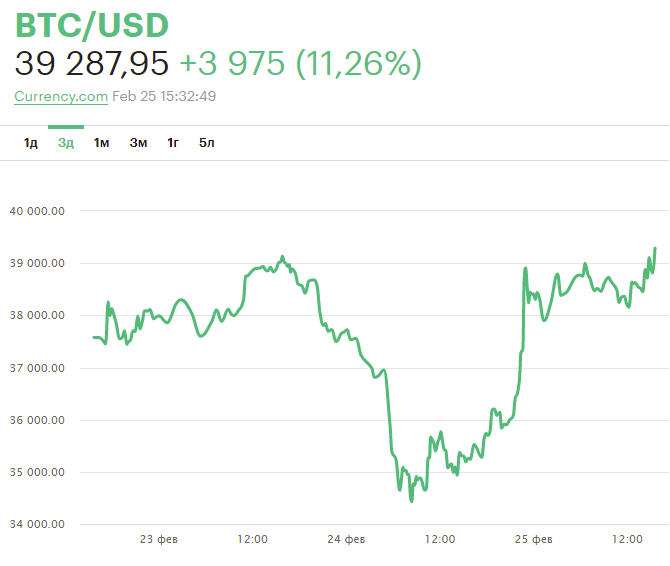Screen dimensions: 670x566
Task: Click the +3 975 (11,26%) change value
Action: pos(300,64)
